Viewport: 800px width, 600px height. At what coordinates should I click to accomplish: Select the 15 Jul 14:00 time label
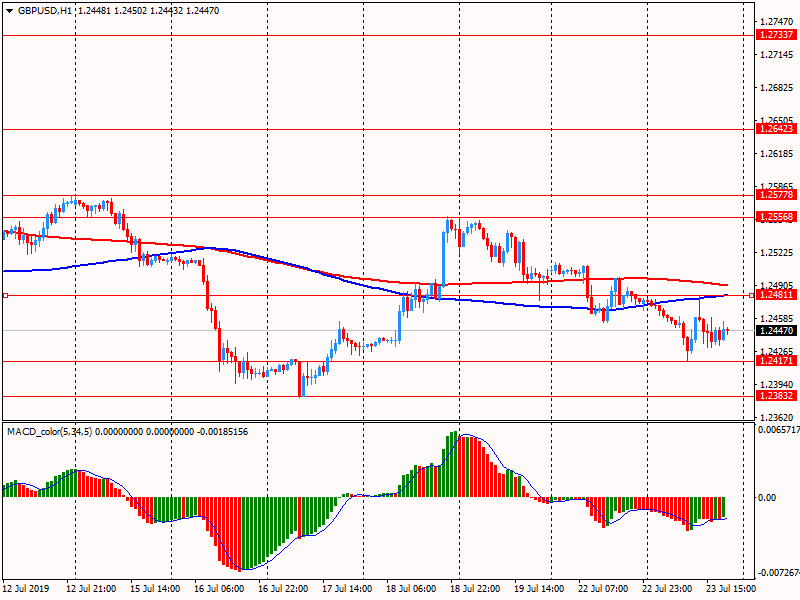[x=155, y=588]
